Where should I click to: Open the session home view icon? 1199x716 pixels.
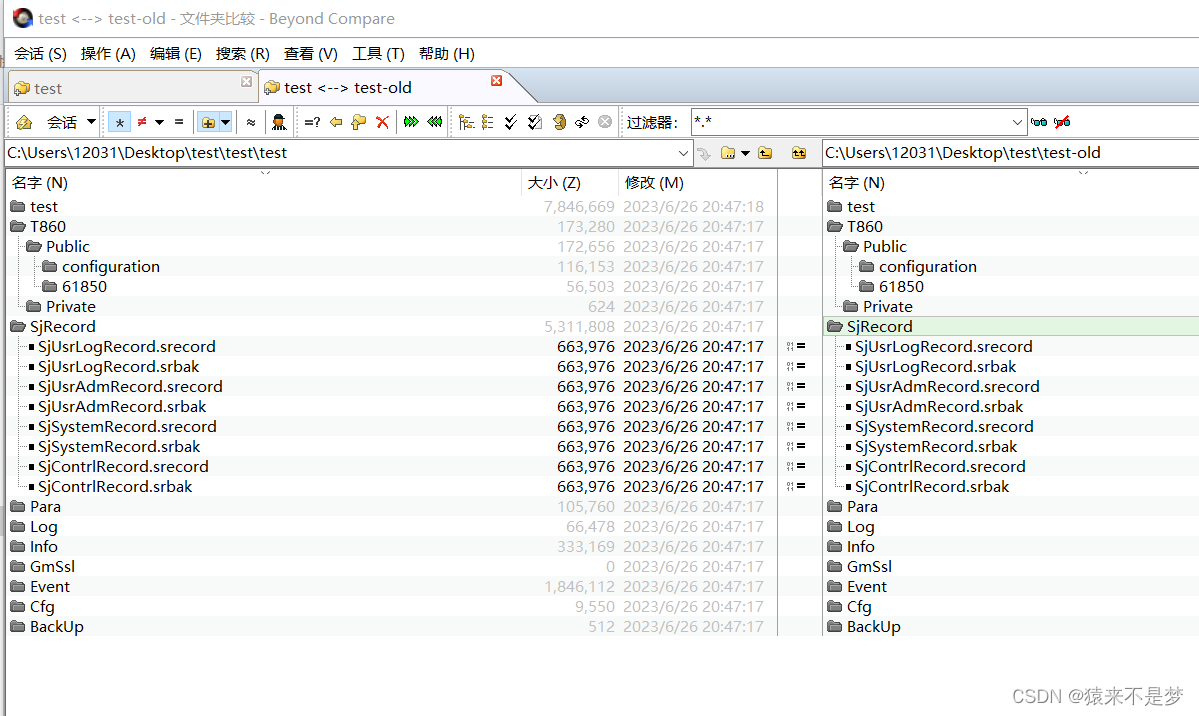[22, 121]
